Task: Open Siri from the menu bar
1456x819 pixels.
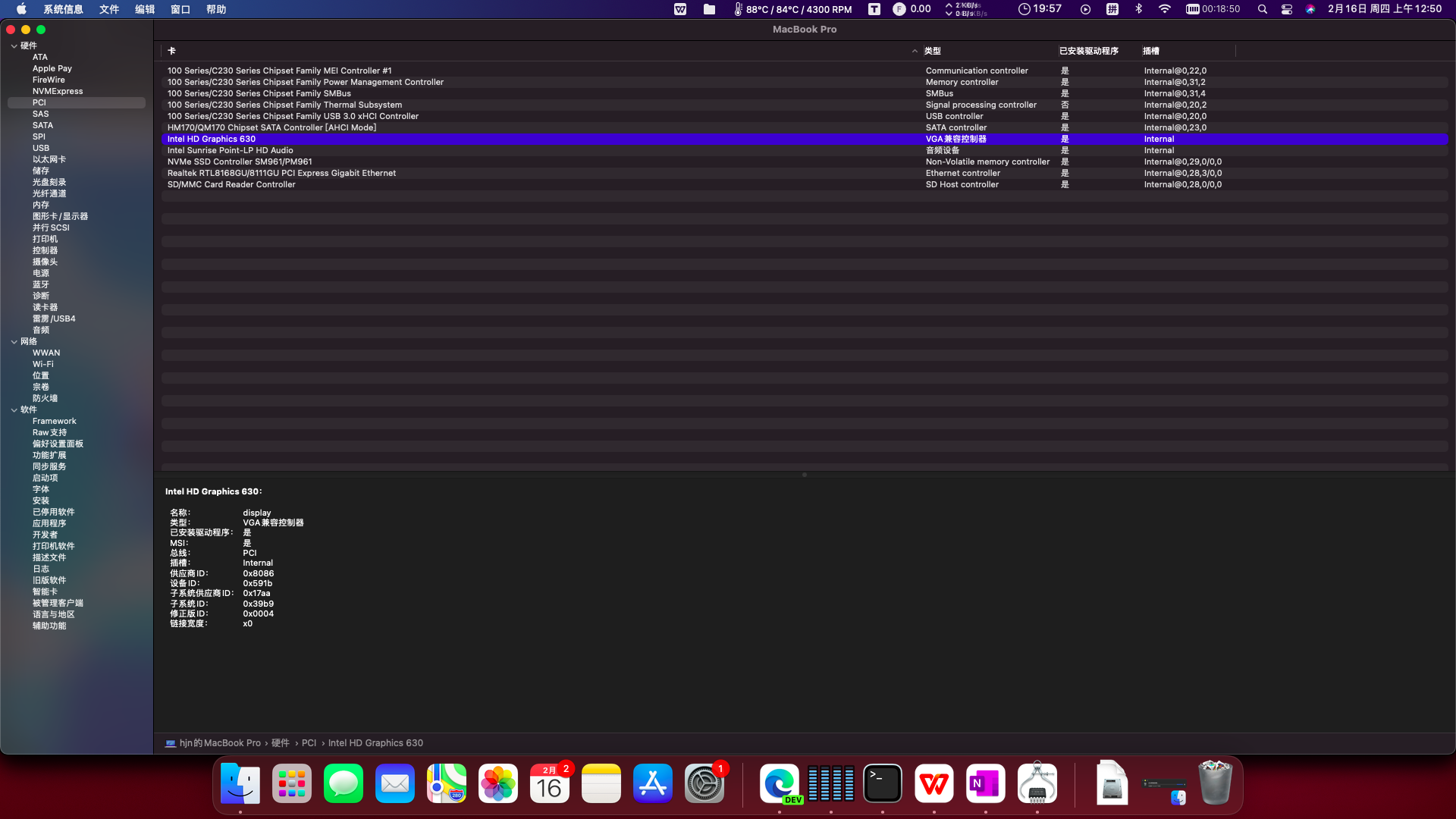Action: (x=1310, y=9)
